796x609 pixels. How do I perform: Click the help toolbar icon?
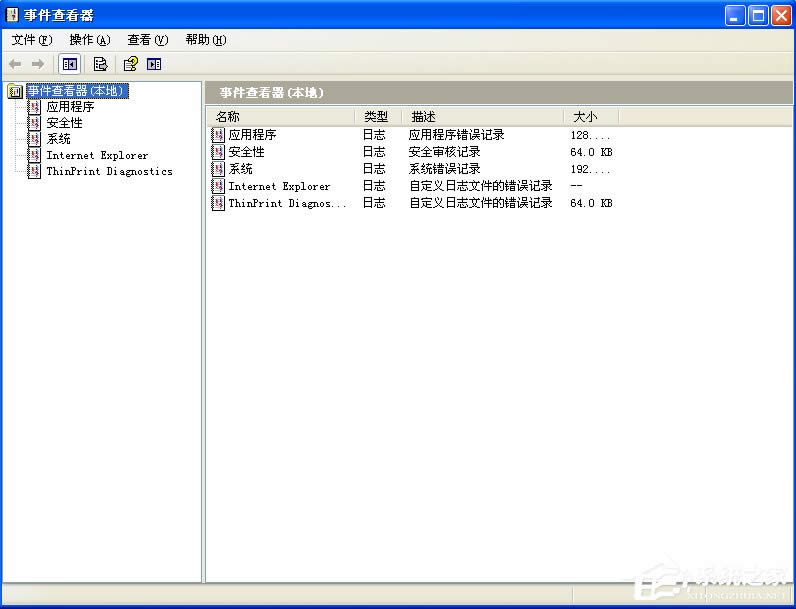point(130,64)
